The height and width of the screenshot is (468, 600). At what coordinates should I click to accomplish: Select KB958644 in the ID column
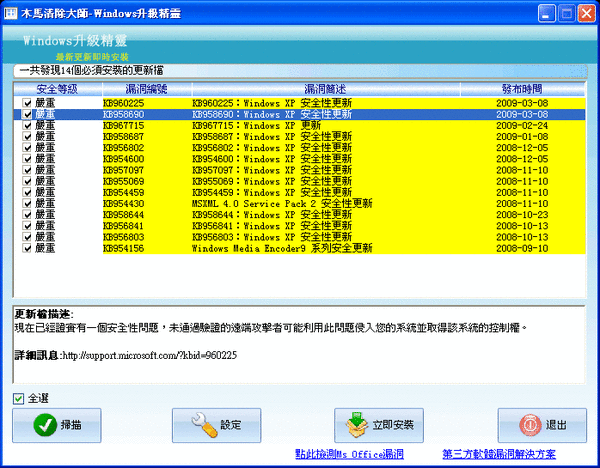click(x=124, y=215)
